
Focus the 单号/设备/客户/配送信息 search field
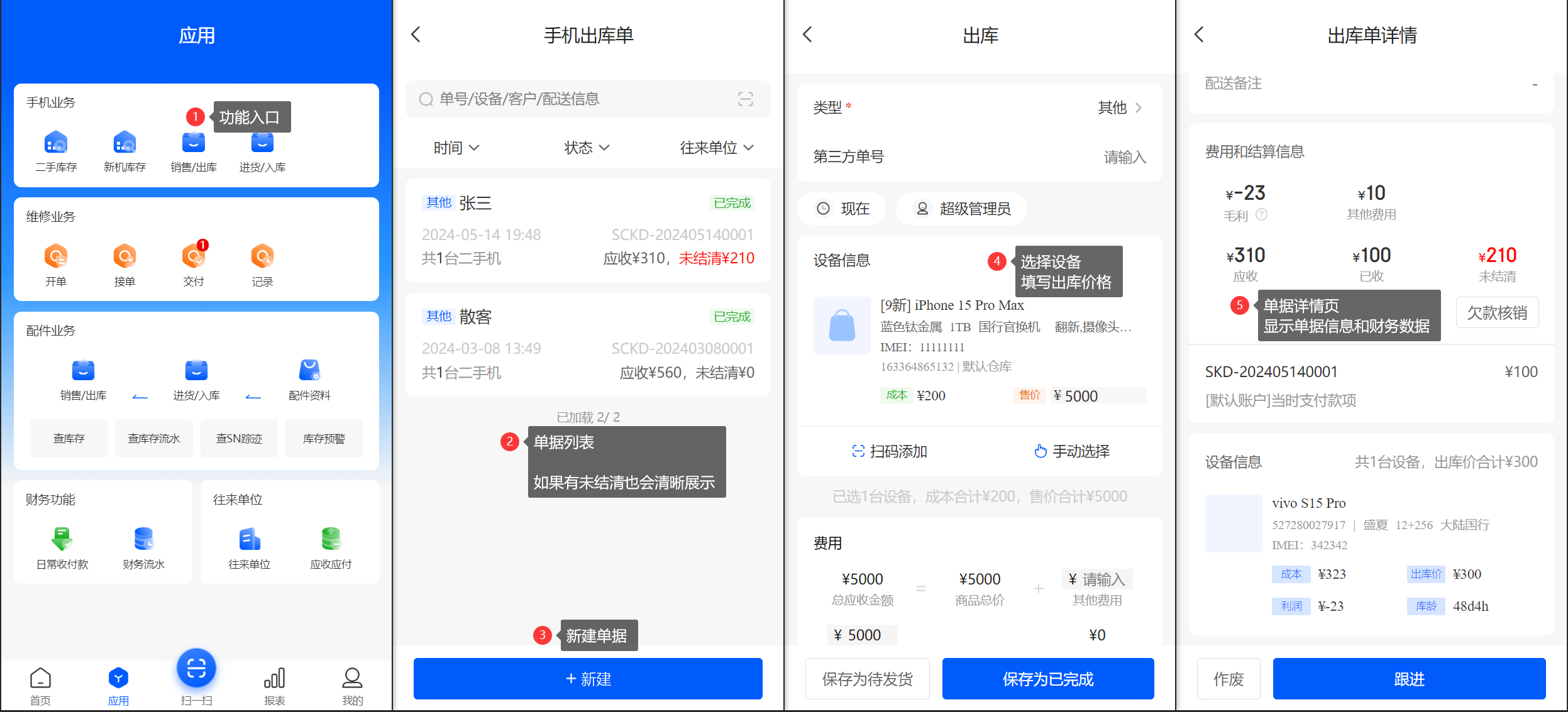pyautogui.click(x=588, y=99)
